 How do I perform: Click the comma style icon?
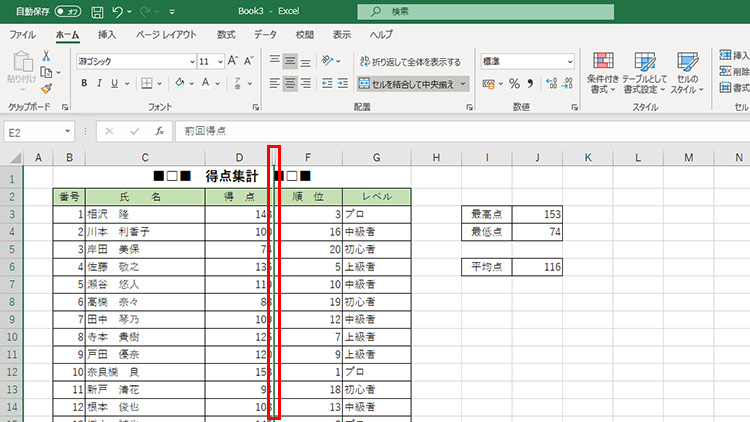coord(529,84)
